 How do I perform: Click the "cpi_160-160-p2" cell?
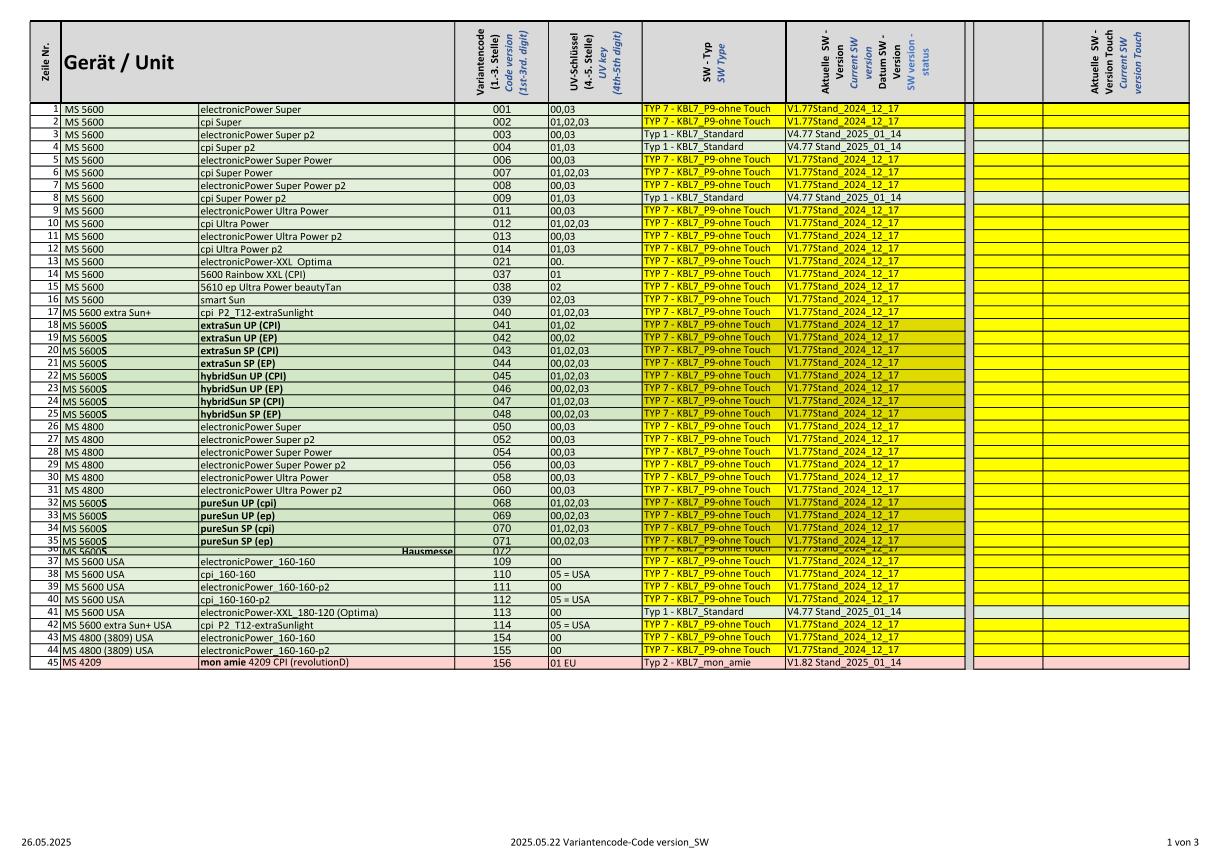pyautogui.click(x=328, y=600)
